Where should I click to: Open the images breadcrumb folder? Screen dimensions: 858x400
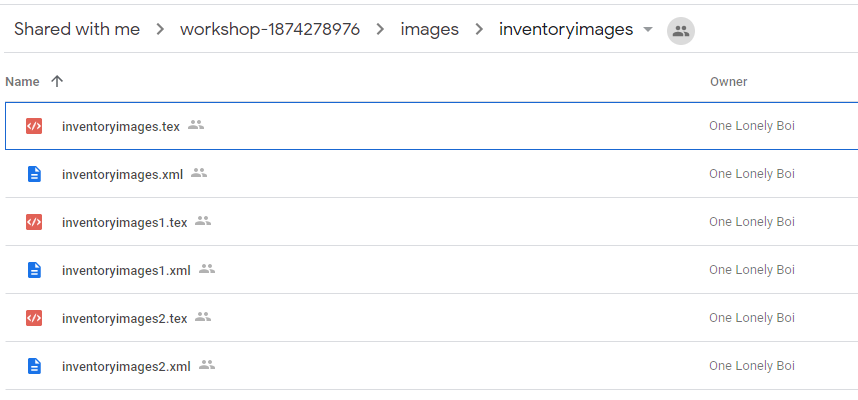coord(429,30)
